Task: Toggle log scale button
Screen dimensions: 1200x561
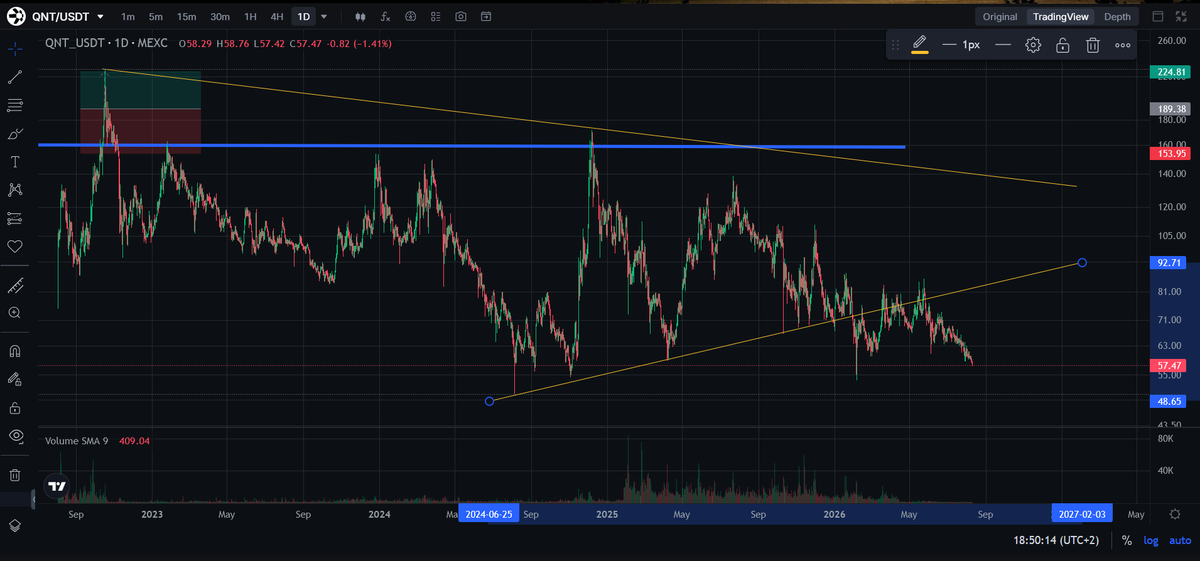Action: 1153,540
